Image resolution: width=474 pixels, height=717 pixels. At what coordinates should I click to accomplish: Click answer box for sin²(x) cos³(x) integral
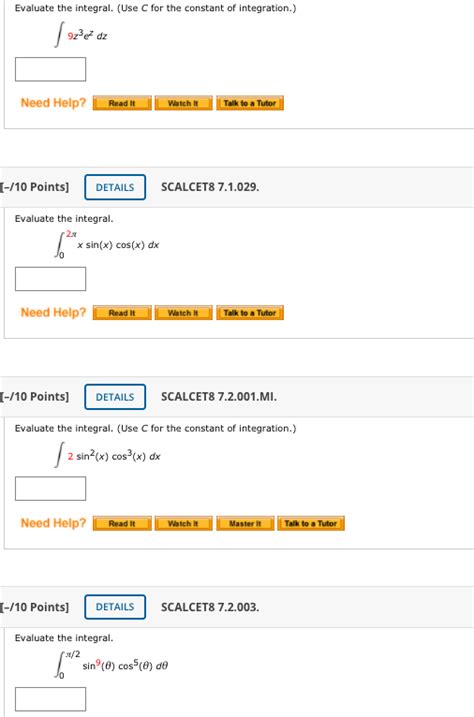point(50,488)
